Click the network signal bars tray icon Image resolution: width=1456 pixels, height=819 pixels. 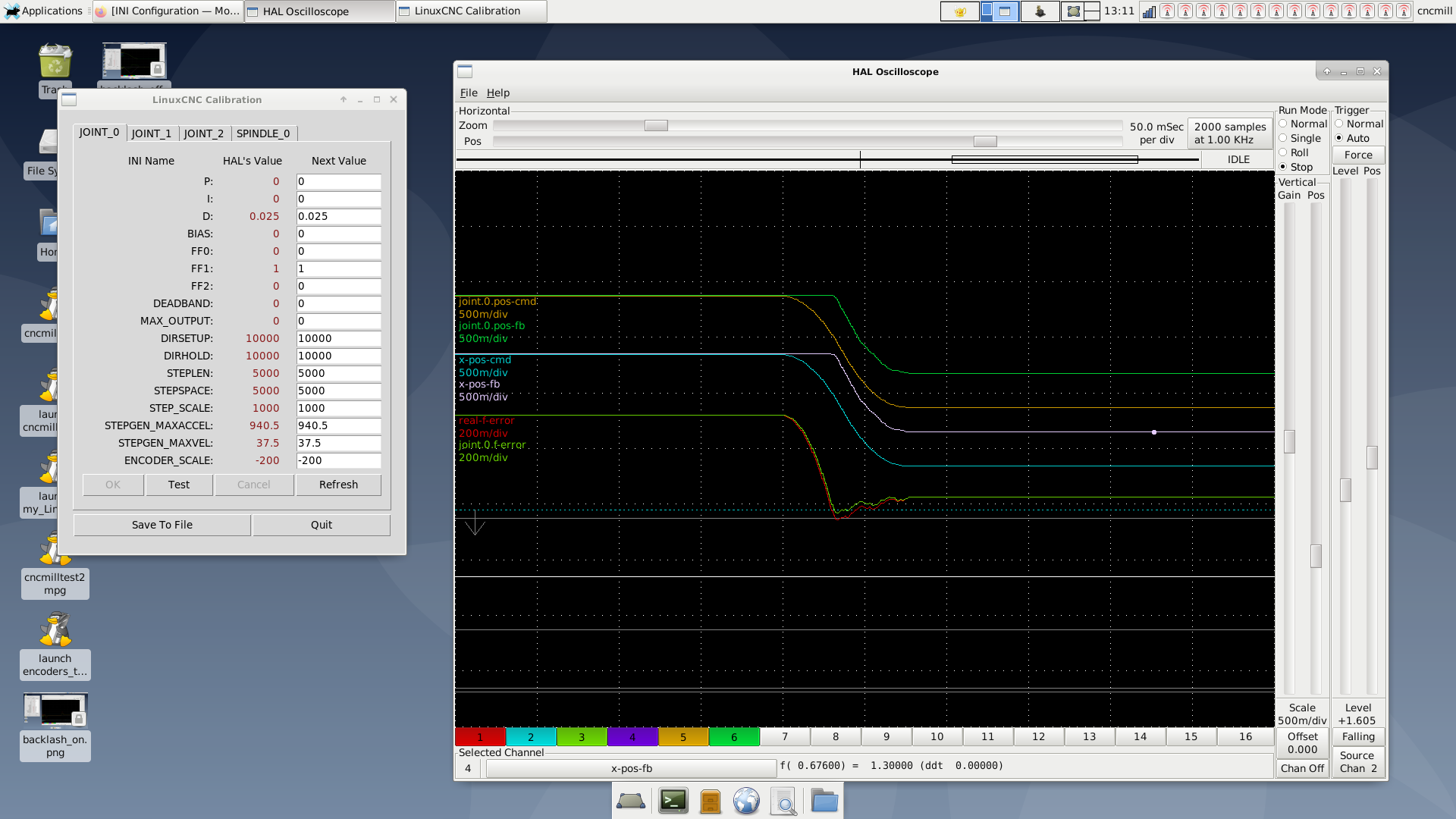(x=1149, y=11)
